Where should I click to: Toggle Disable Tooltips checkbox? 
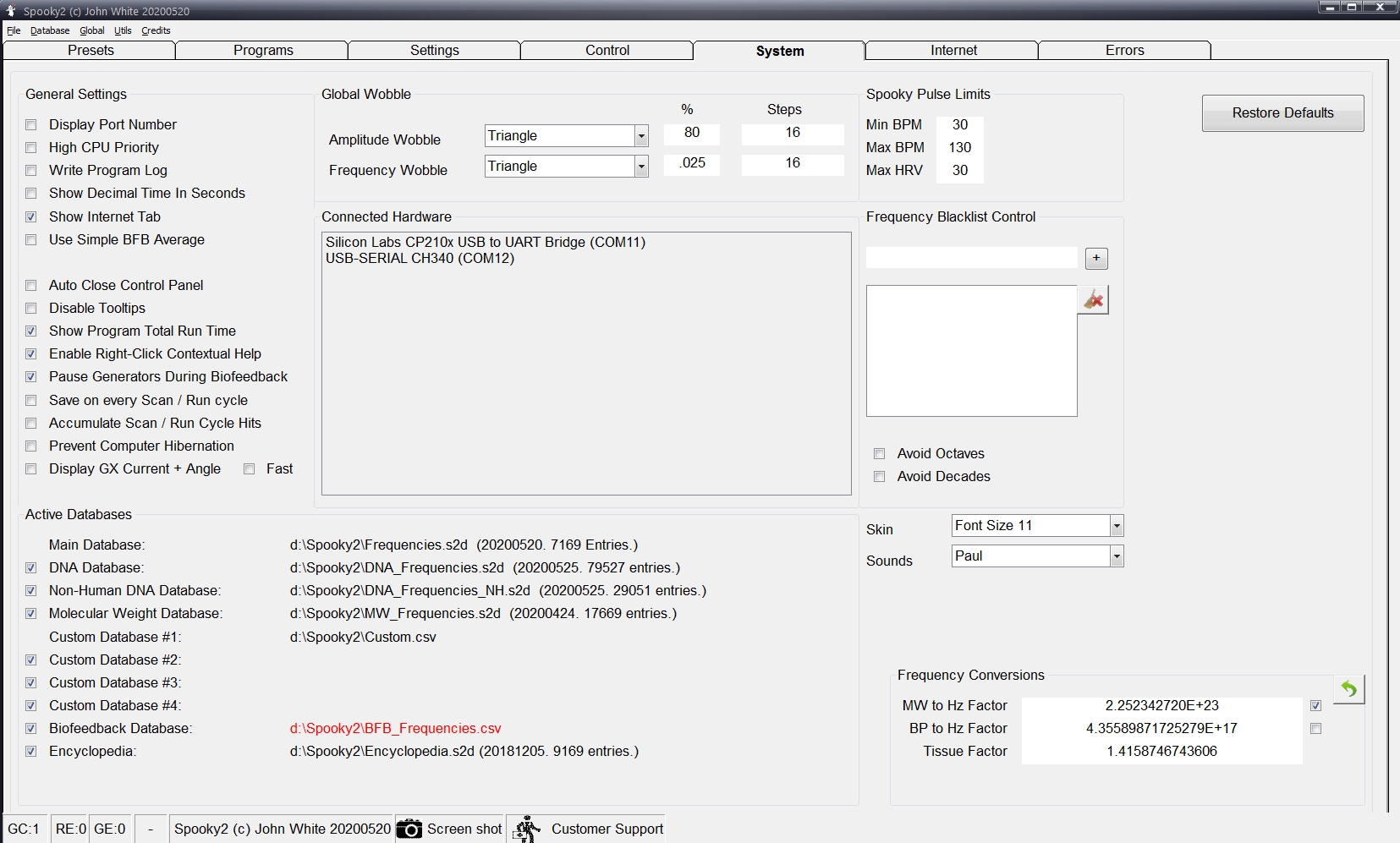coord(31,309)
